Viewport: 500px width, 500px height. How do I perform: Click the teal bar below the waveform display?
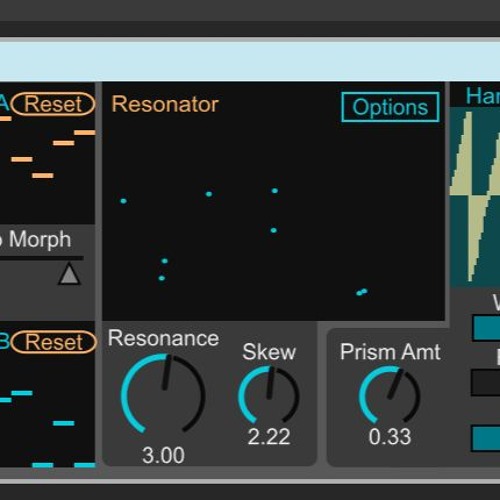click(x=486, y=328)
